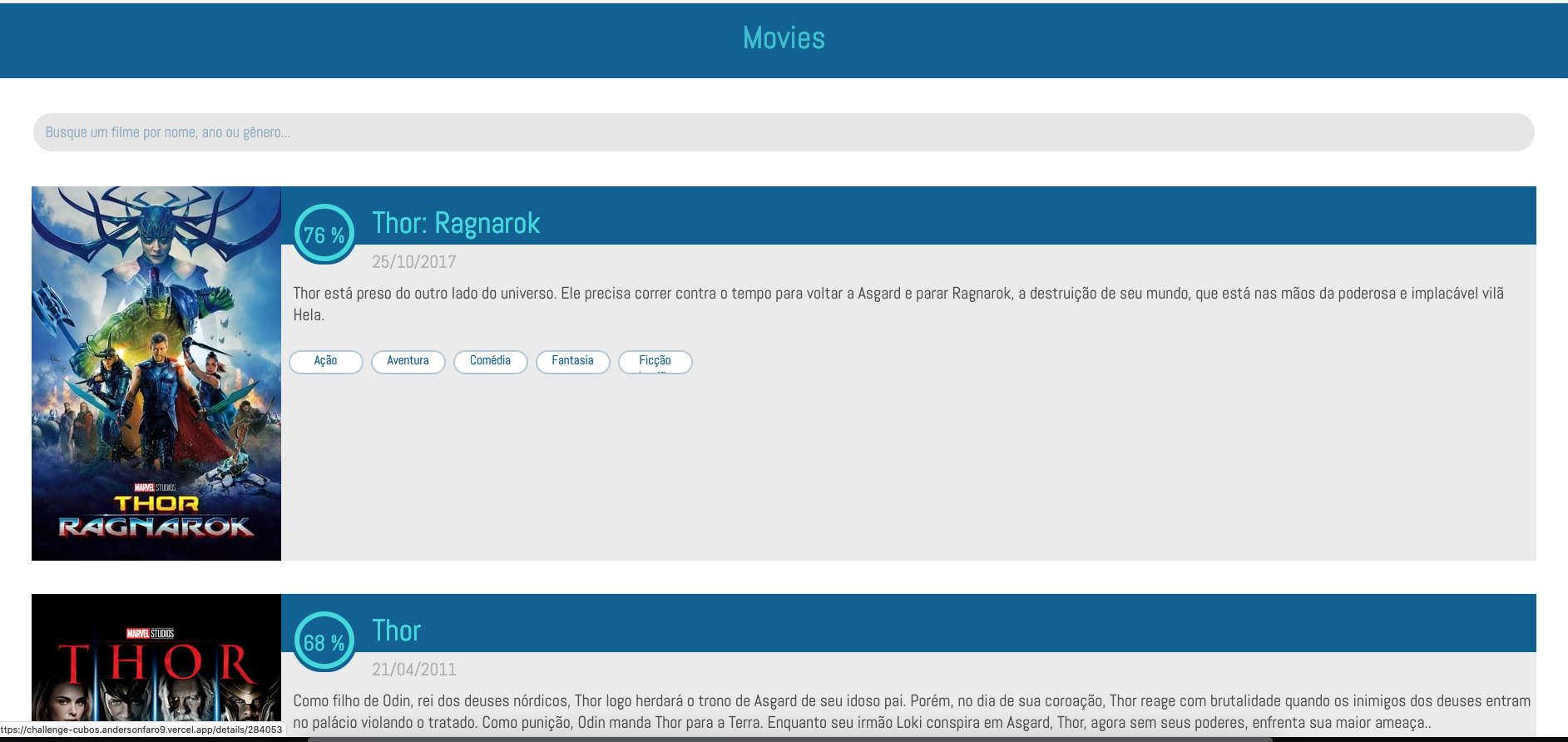Click the 68 % rating circle
This screenshot has height=742, width=1568.
(x=324, y=642)
